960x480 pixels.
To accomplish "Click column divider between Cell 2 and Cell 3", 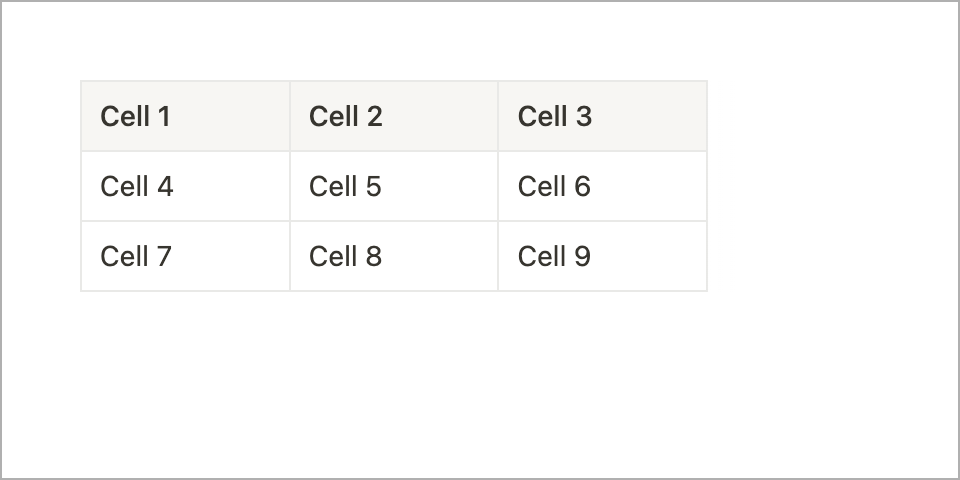I will [498, 117].
